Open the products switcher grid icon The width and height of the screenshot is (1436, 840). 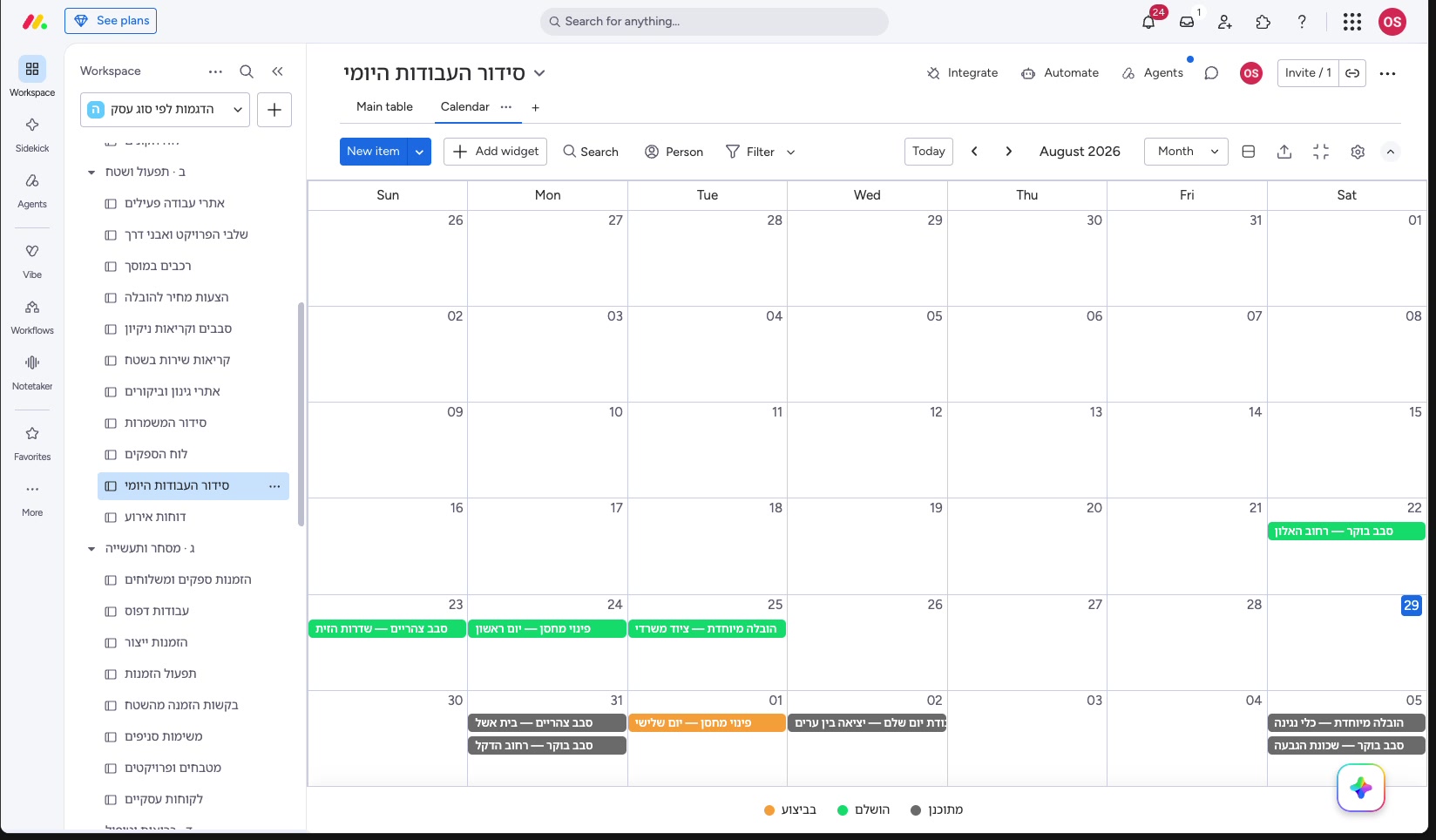1352,22
